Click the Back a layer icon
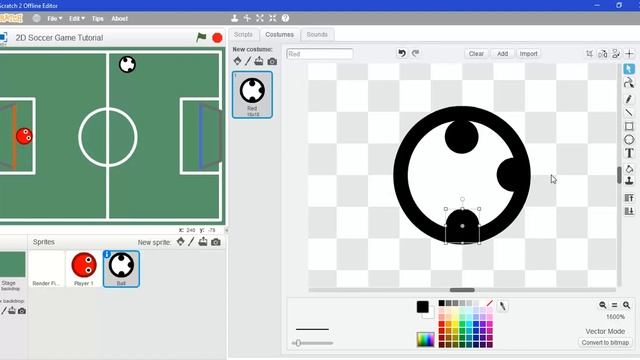 [x=629, y=211]
